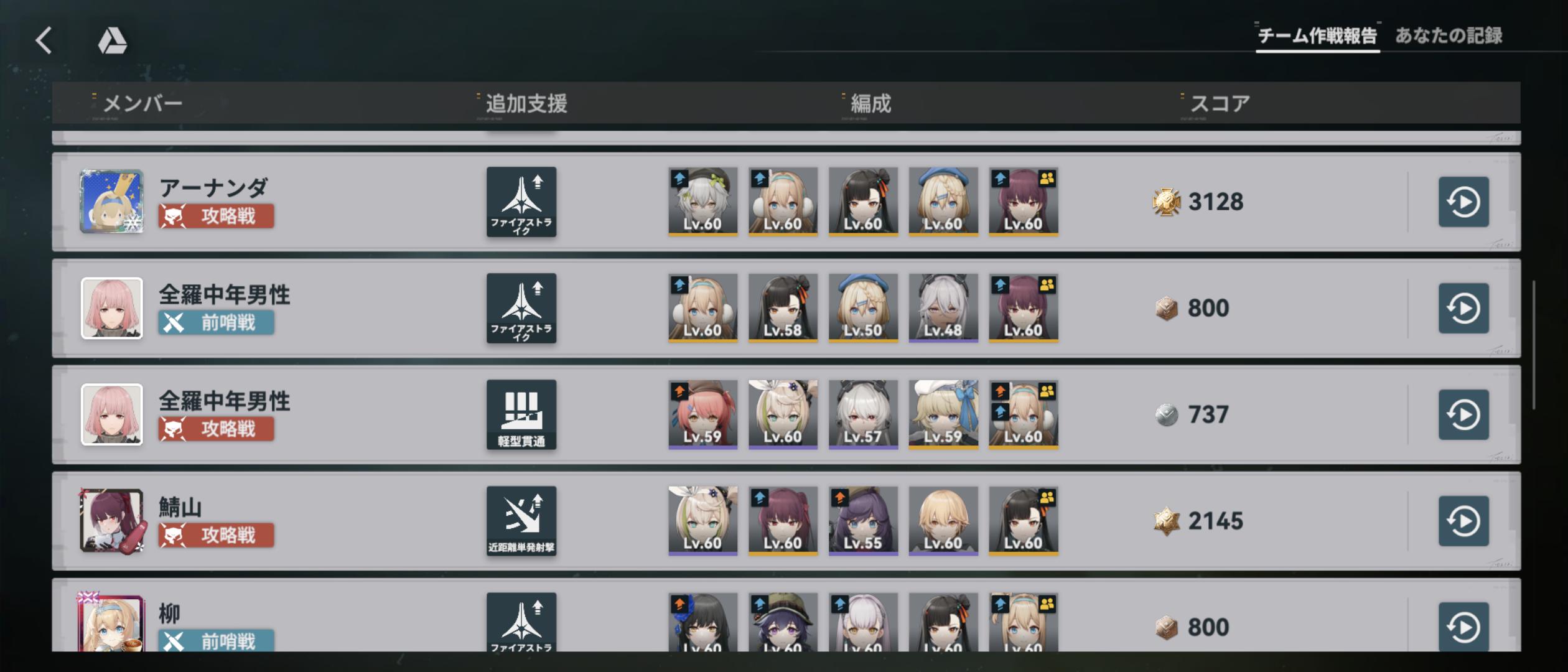Select the Lv.48 silver-haired doll portrait
Viewport: 1568px width, 672px height.
943,308
